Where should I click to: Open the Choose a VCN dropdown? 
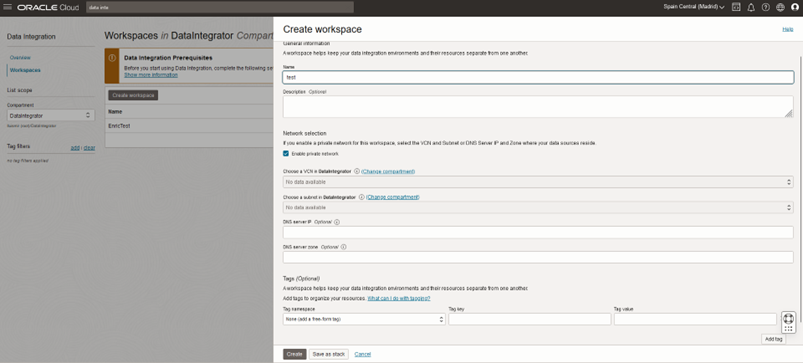tap(538, 182)
